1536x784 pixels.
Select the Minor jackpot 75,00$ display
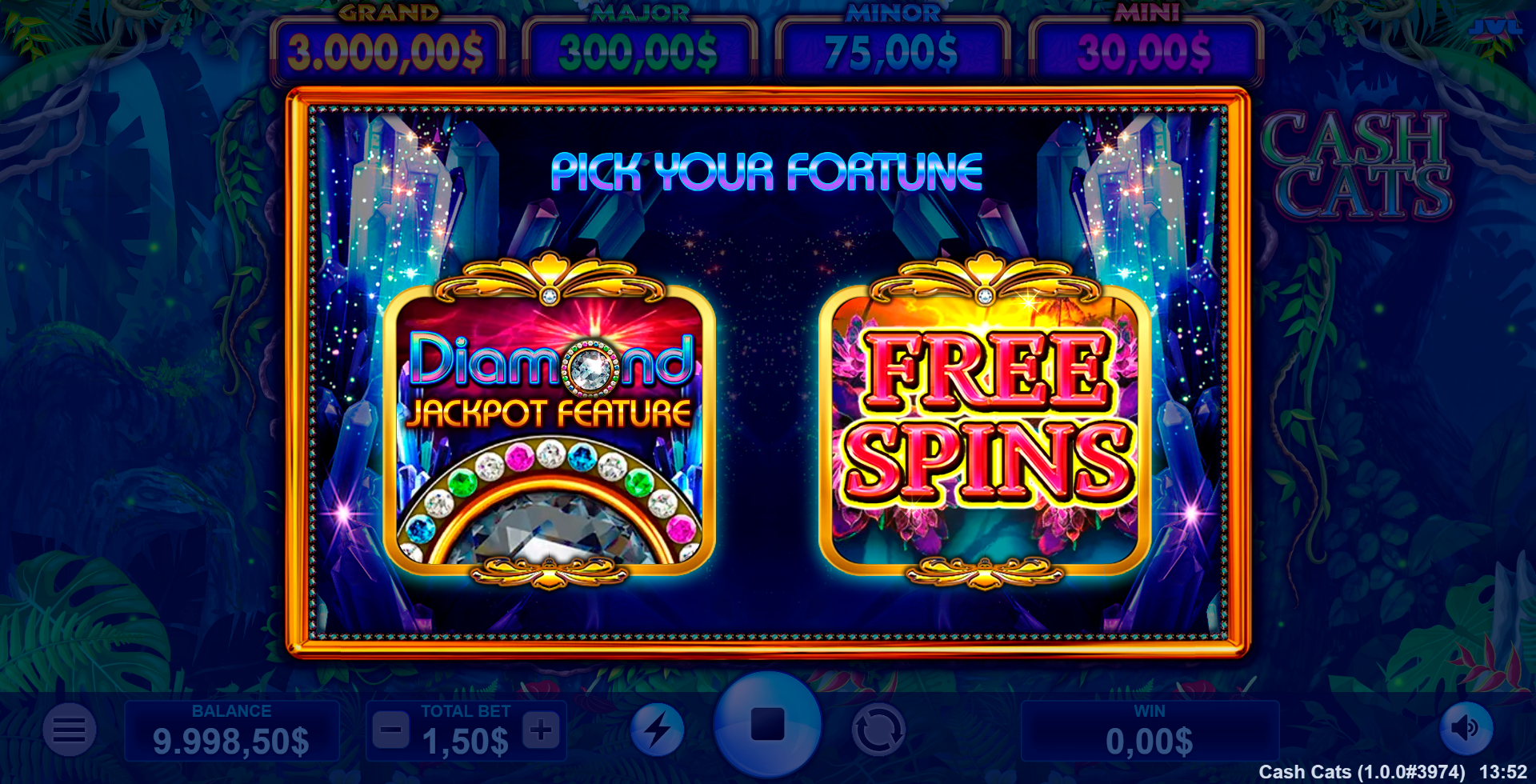coord(893,50)
